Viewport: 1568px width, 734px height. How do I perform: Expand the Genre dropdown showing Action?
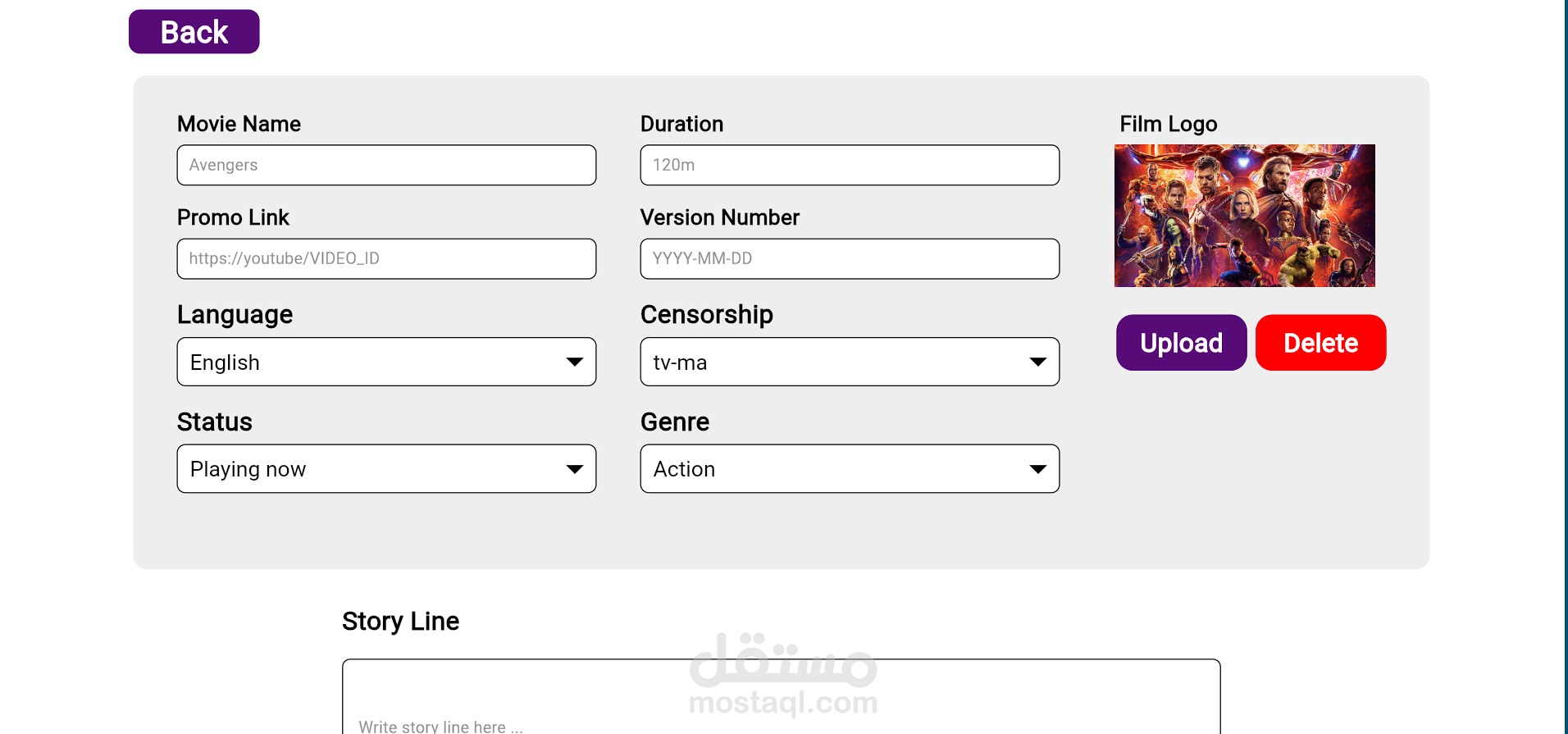coord(850,468)
